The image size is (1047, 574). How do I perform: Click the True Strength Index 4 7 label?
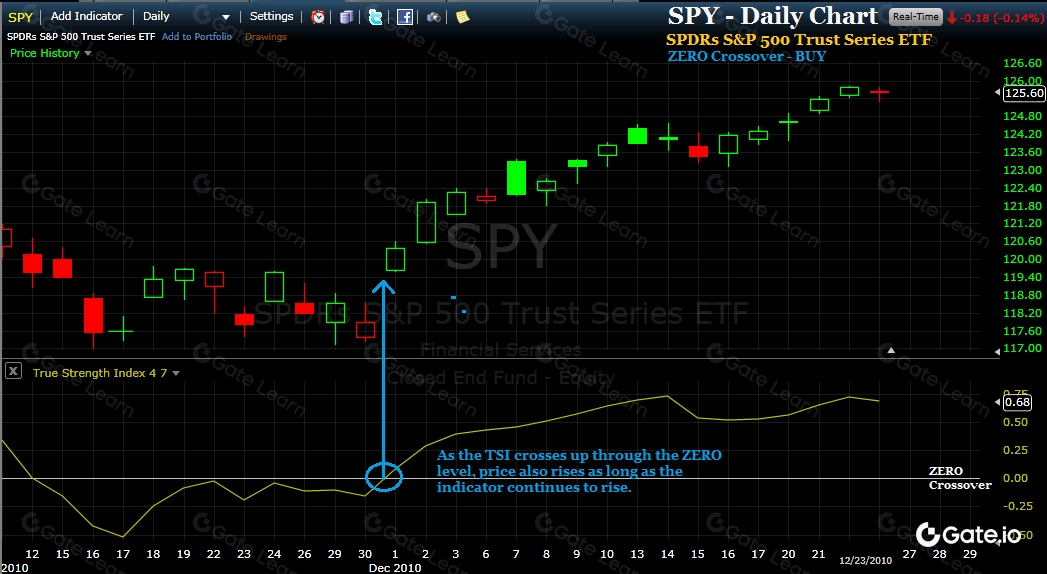point(99,373)
